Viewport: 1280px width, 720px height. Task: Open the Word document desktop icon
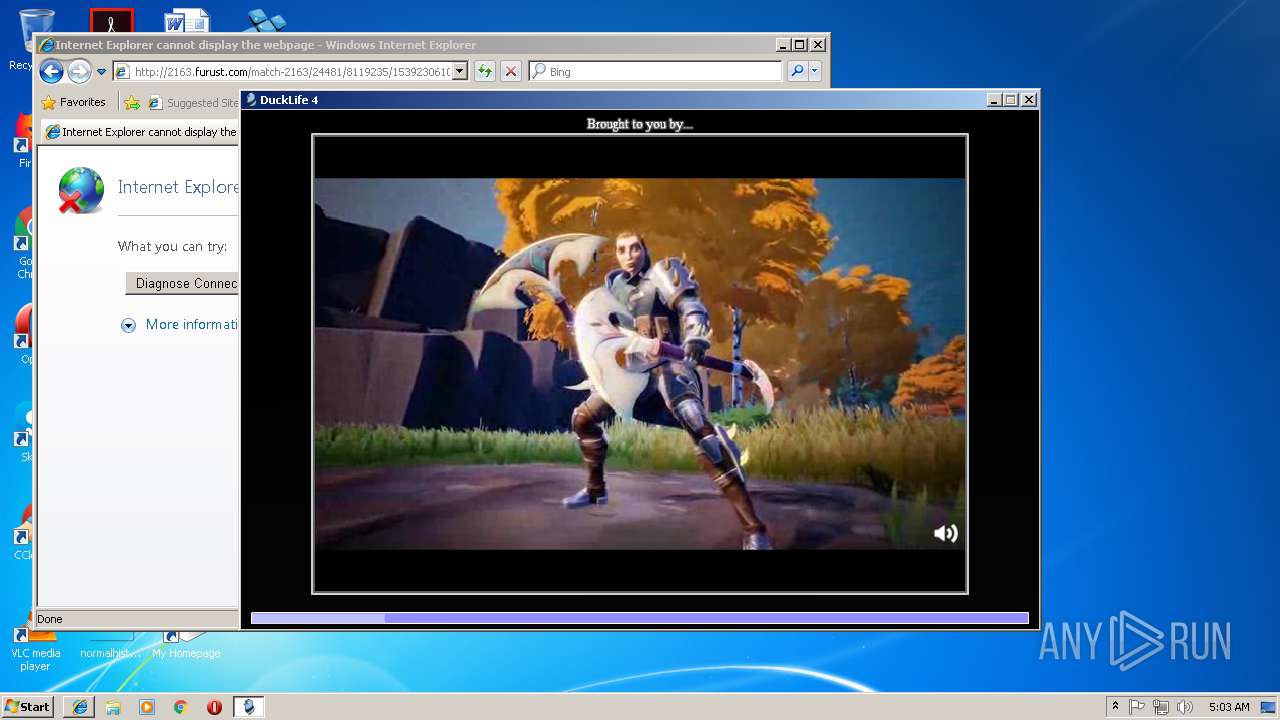pyautogui.click(x=187, y=21)
